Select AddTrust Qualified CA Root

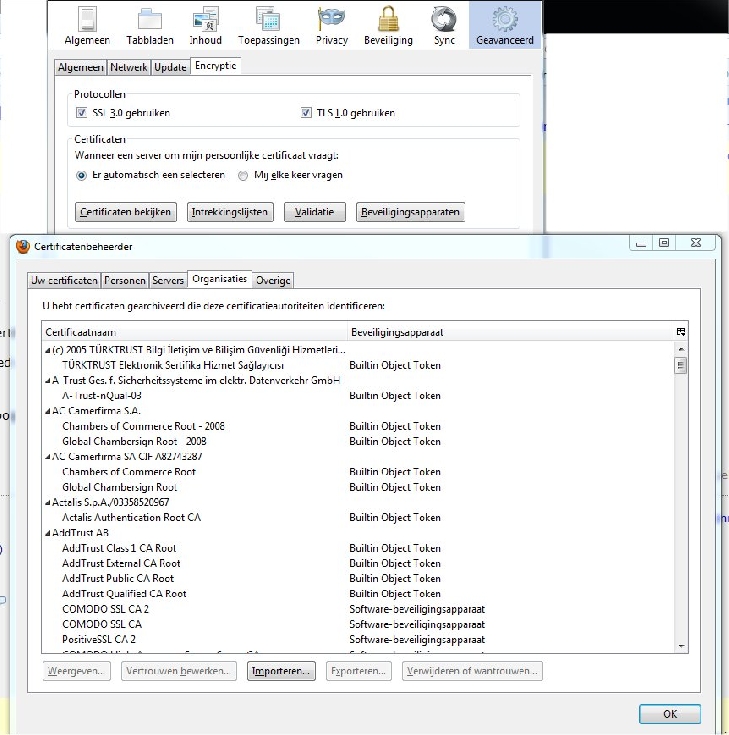(358, 594)
